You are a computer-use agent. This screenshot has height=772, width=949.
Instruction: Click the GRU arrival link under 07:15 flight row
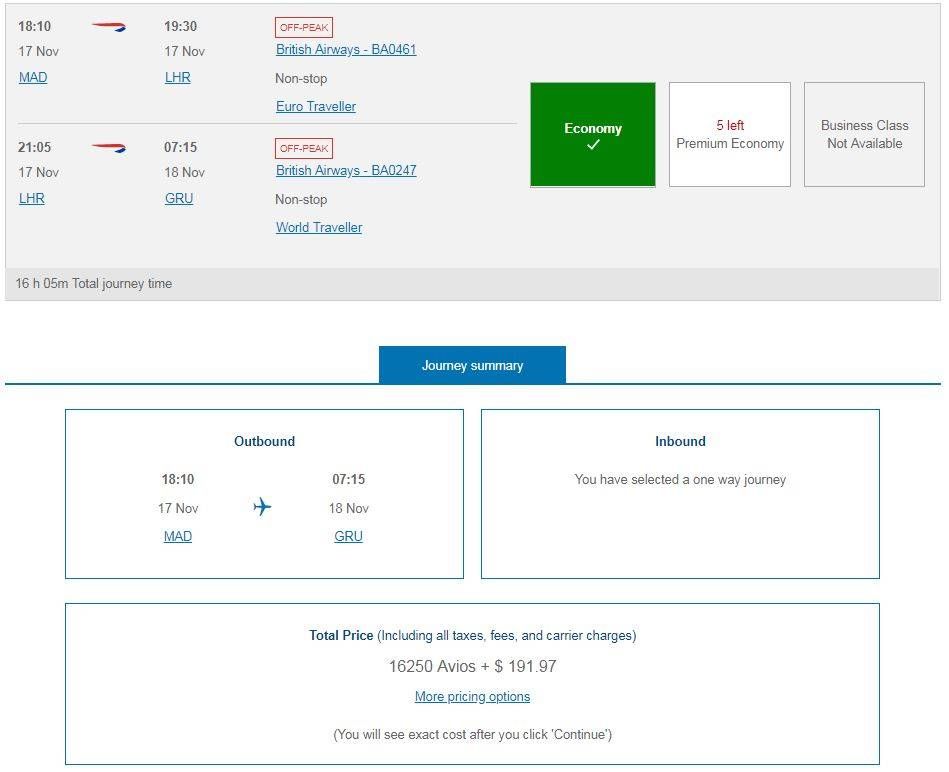179,198
